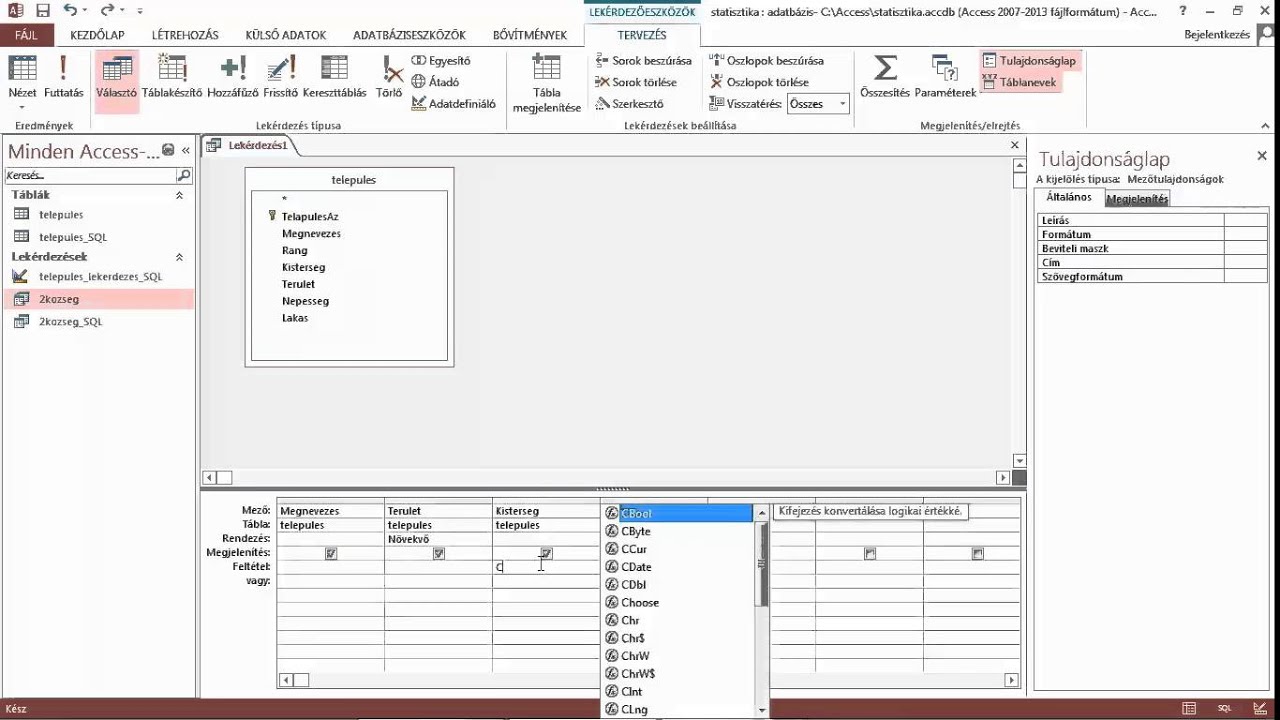Click the Undo icon in quick access toolbar
The image size is (1280, 720).
point(70,11)
